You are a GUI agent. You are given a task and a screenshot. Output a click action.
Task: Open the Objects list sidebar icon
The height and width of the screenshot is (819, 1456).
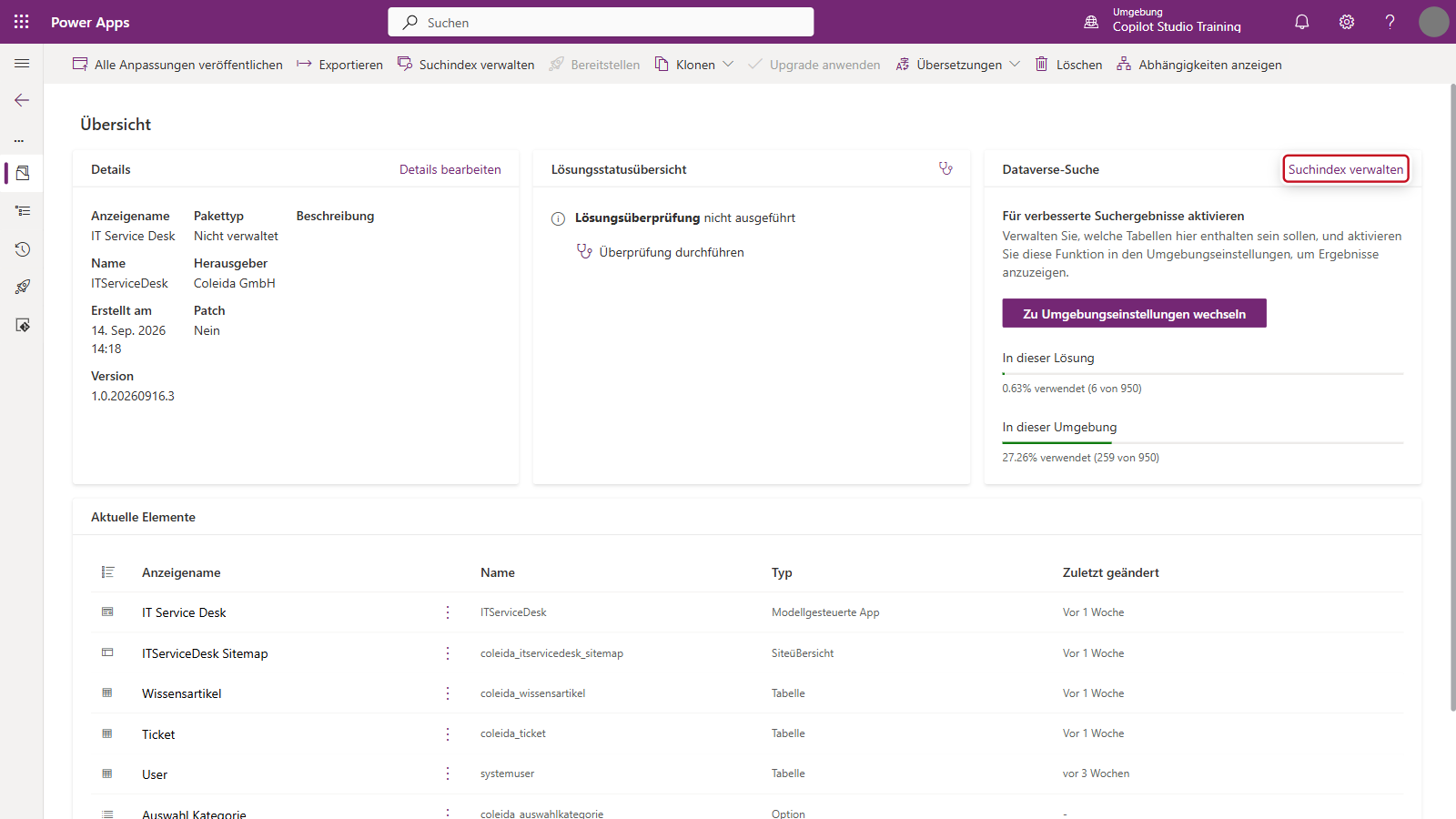click(23, 211)
